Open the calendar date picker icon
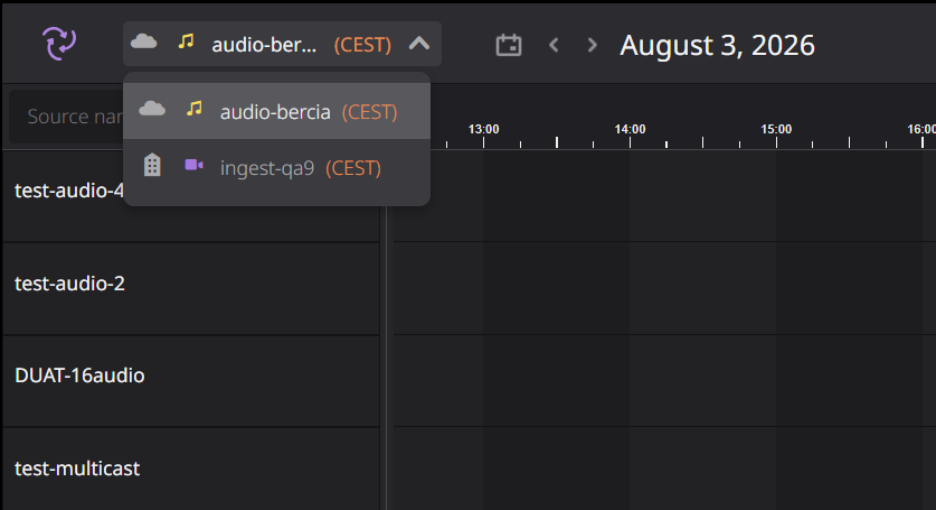This screenshot has width=936, height=510. (509, 45)
